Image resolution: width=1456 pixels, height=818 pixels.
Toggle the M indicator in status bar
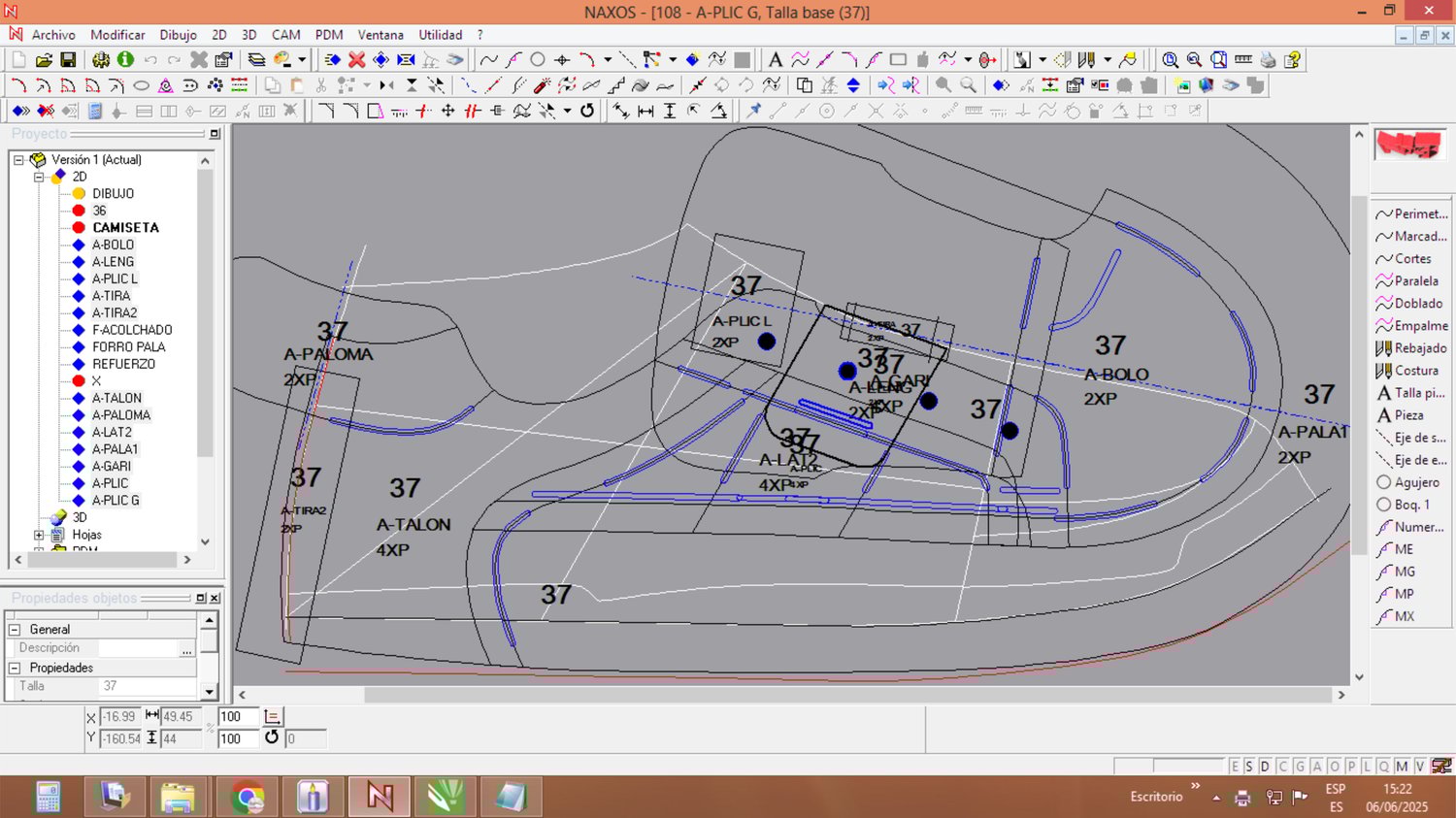[1402, 767]
